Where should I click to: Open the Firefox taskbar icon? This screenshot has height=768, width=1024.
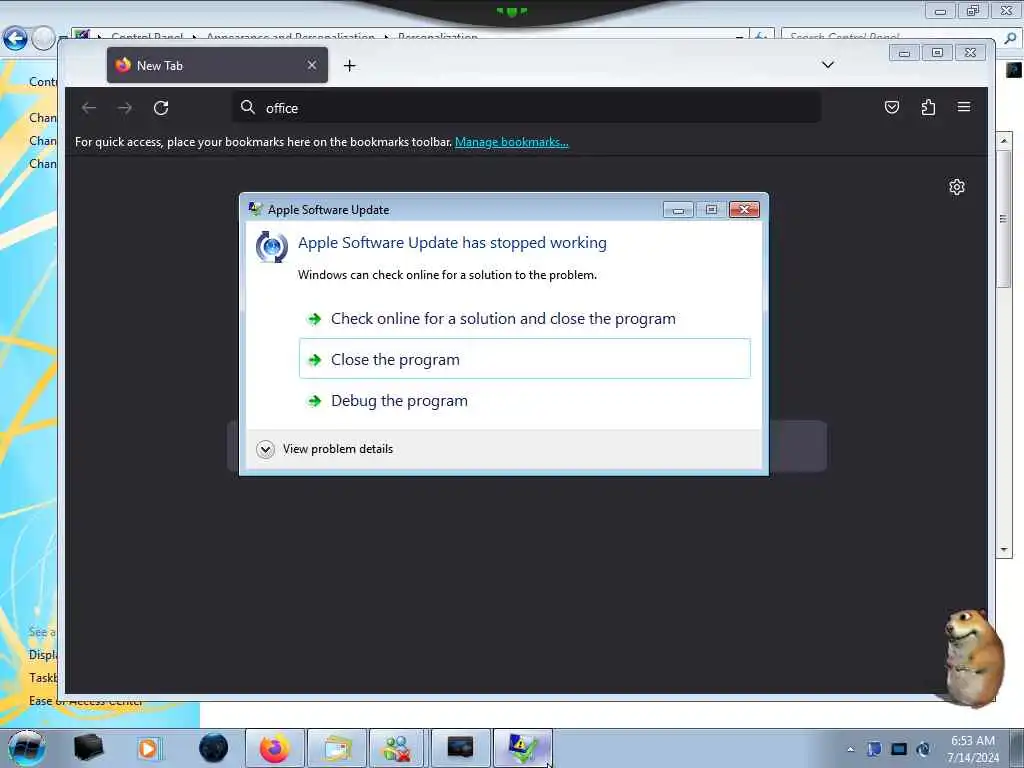(x=274, y=748)
